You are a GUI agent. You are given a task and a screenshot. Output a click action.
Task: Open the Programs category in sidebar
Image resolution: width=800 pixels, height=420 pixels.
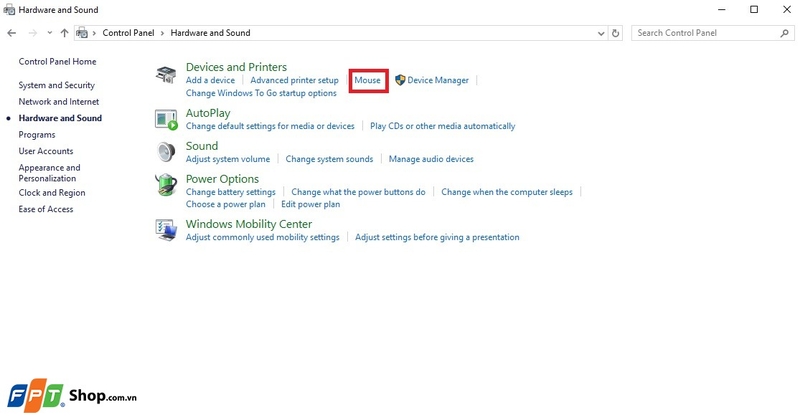(37, 135)
